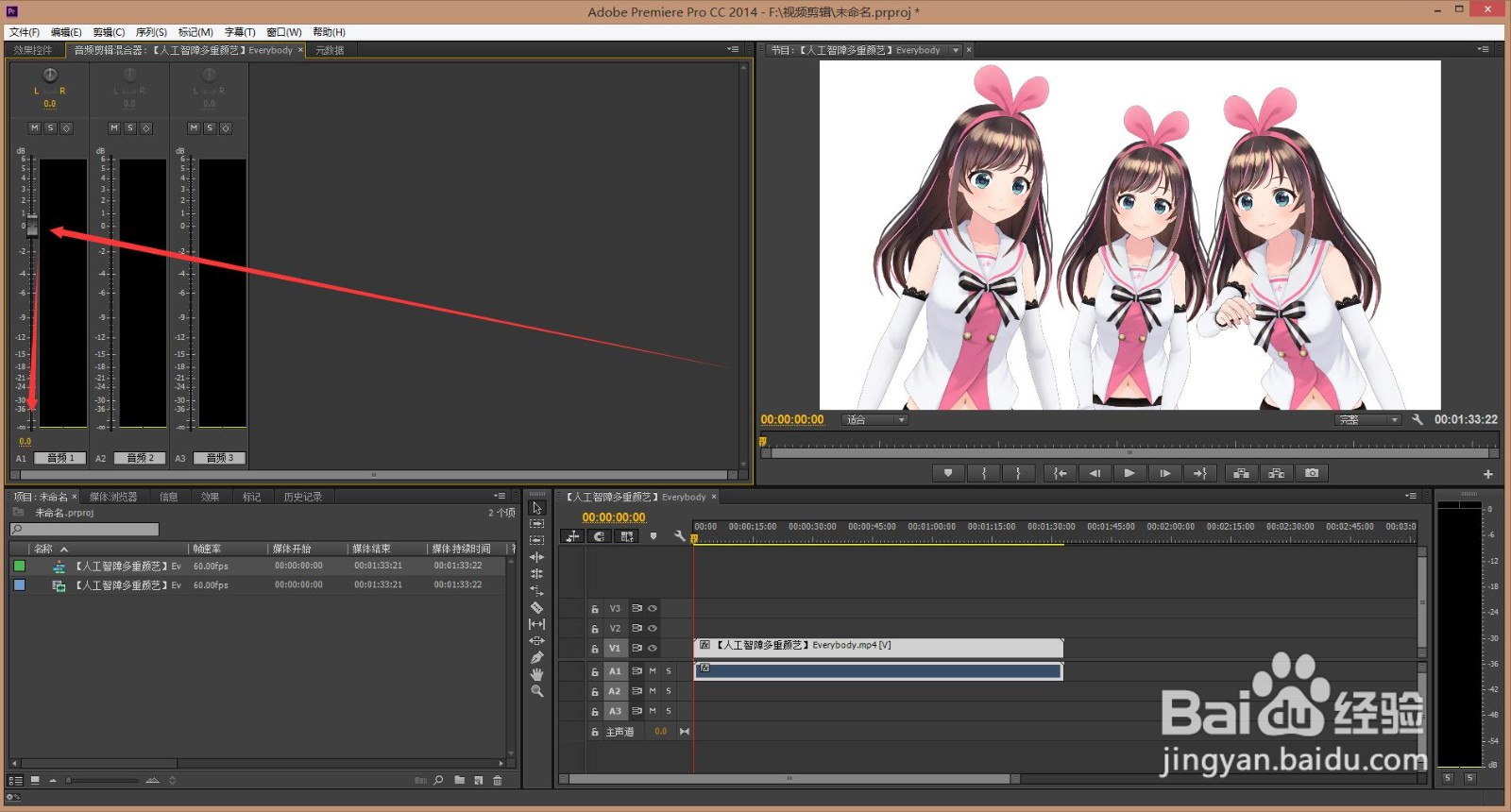The image size is (1511, 812).
Task: Switch to 元数据 tab
Action: click(x=330, y=50)
